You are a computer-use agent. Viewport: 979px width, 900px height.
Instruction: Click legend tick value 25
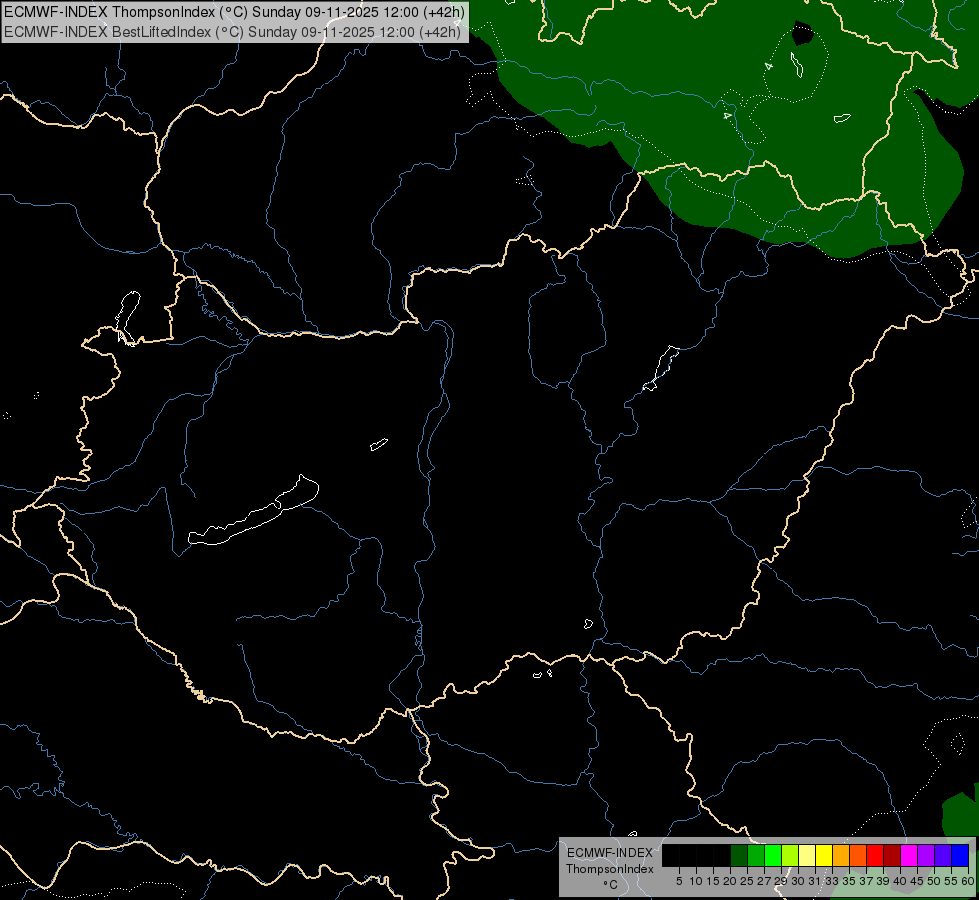pos(747,881)
